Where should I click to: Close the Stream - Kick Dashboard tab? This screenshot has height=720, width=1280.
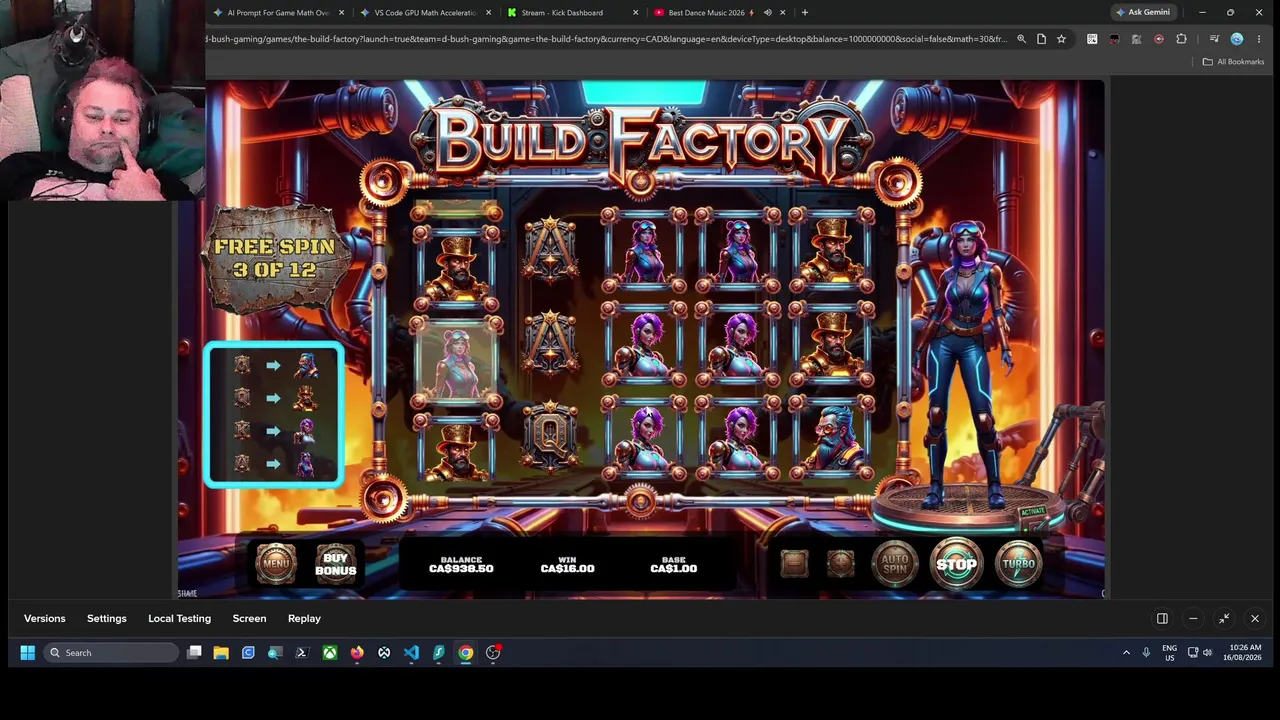pyautogui.click(x=635, y=13)
